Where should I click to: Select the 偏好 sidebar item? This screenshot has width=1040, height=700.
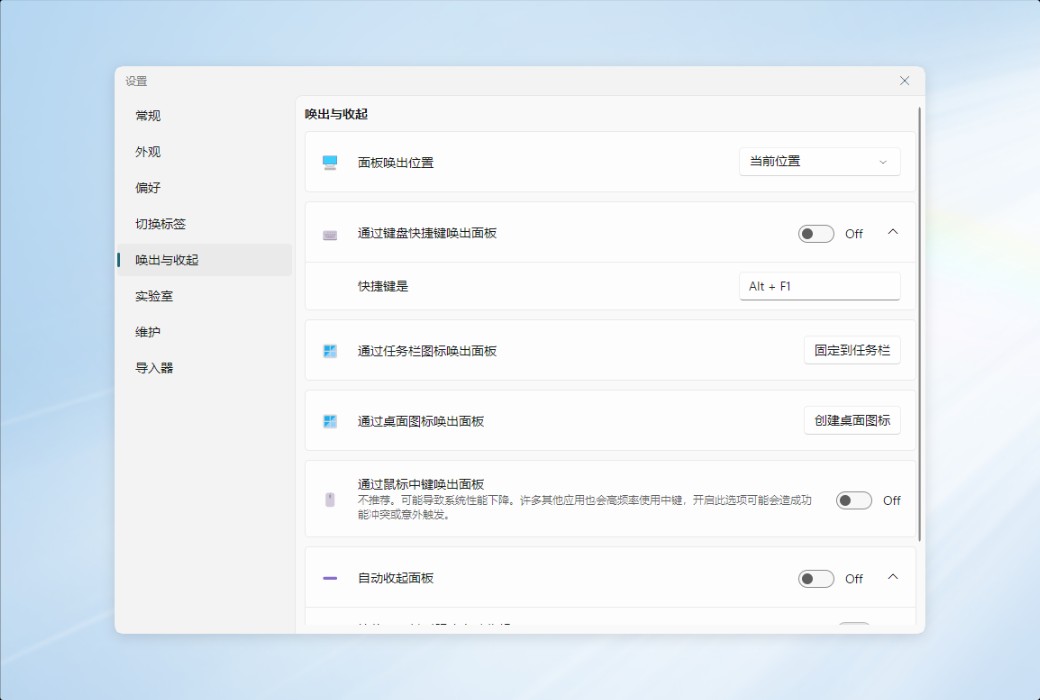click(x=204, y=188)
